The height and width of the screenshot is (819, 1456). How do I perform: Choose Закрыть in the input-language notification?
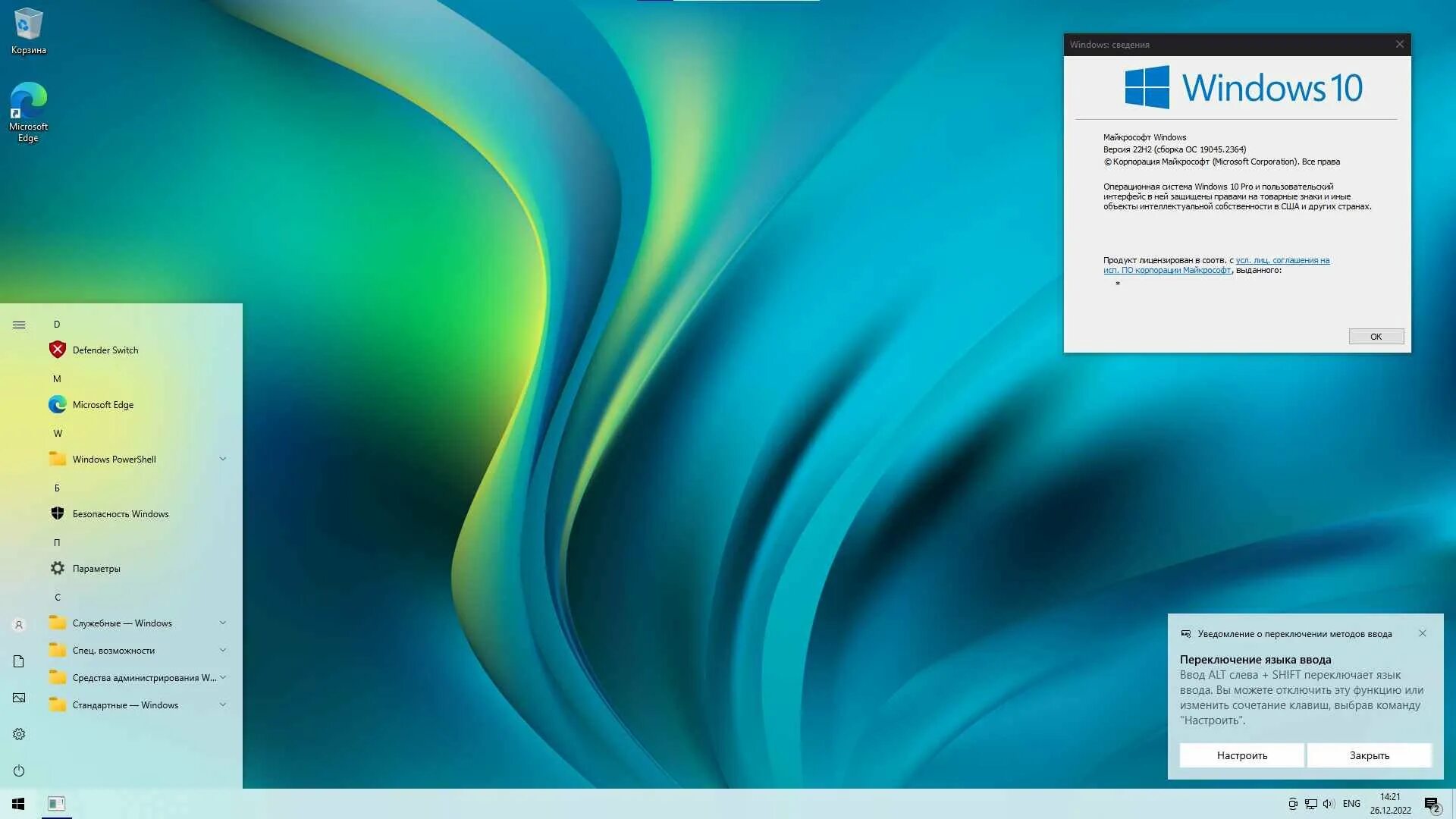pyautogui.click(x=1369, y=755)
